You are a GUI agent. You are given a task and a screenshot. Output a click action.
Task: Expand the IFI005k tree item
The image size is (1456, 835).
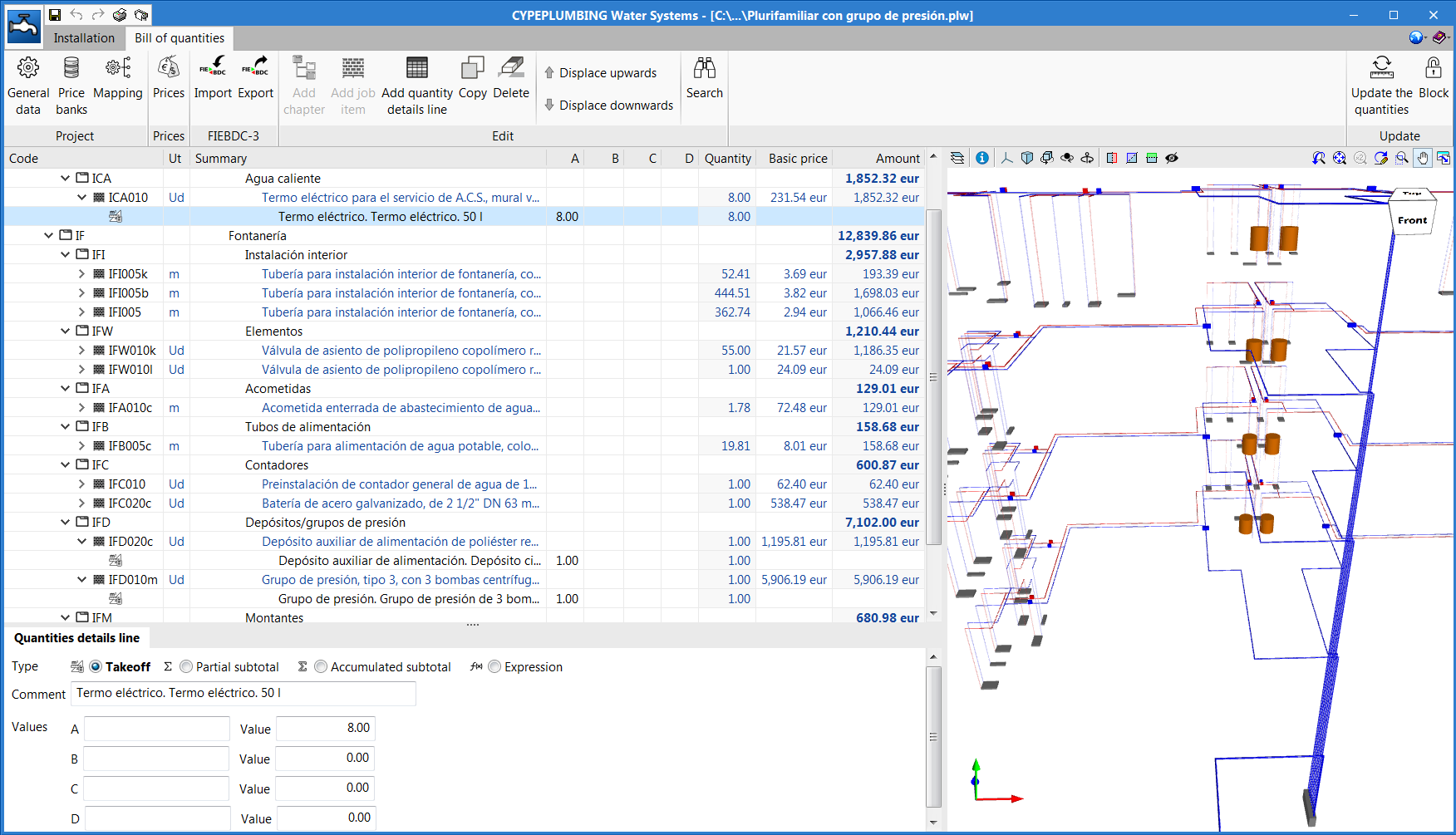(81, 273)
